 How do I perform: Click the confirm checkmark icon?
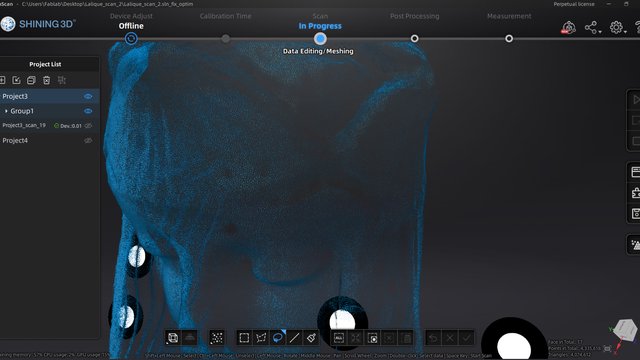pos(467,338)
